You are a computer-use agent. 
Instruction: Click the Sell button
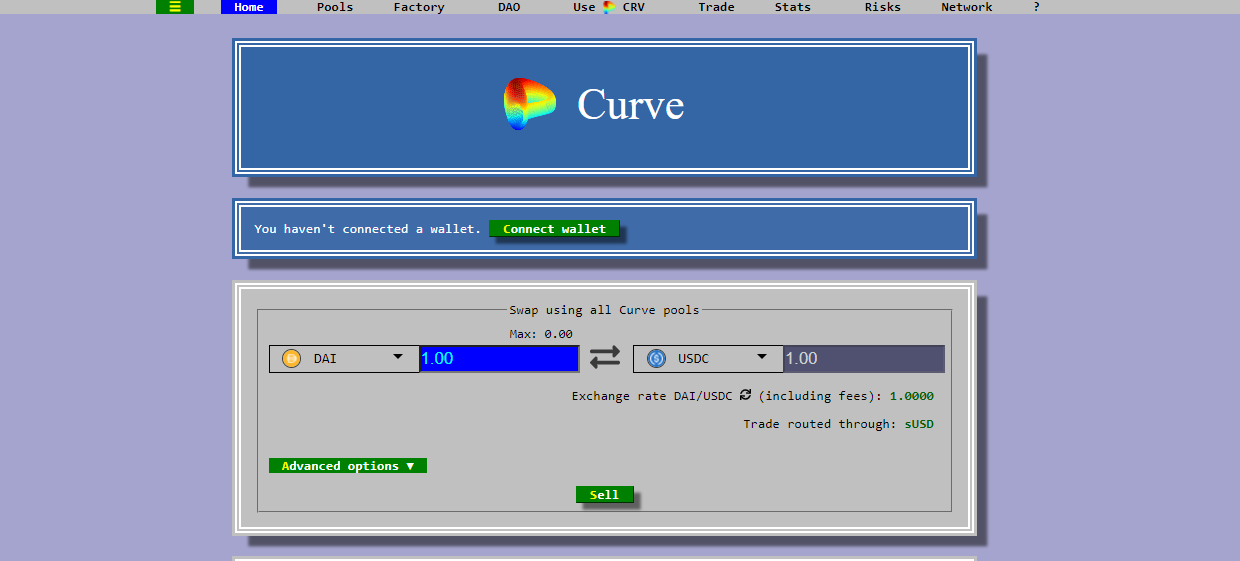pyautogui.click(x=604, y=494)
